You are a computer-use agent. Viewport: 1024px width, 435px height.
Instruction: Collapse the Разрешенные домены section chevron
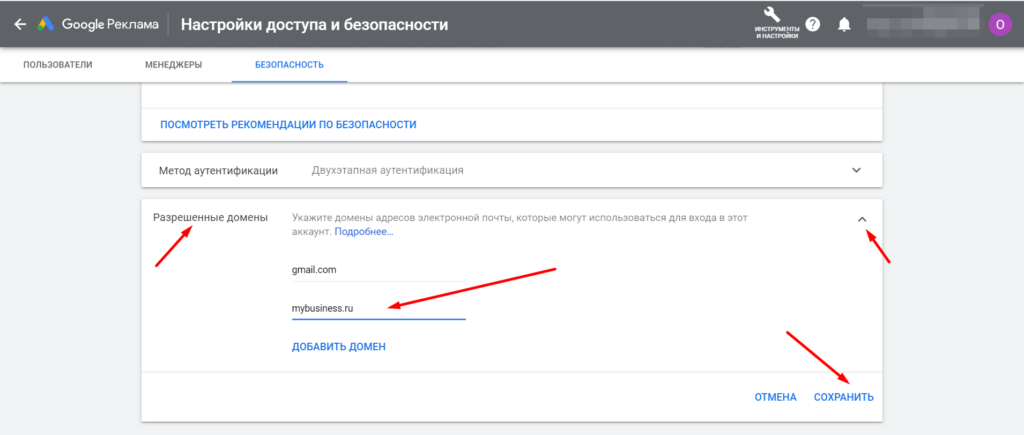pos(862,220)
